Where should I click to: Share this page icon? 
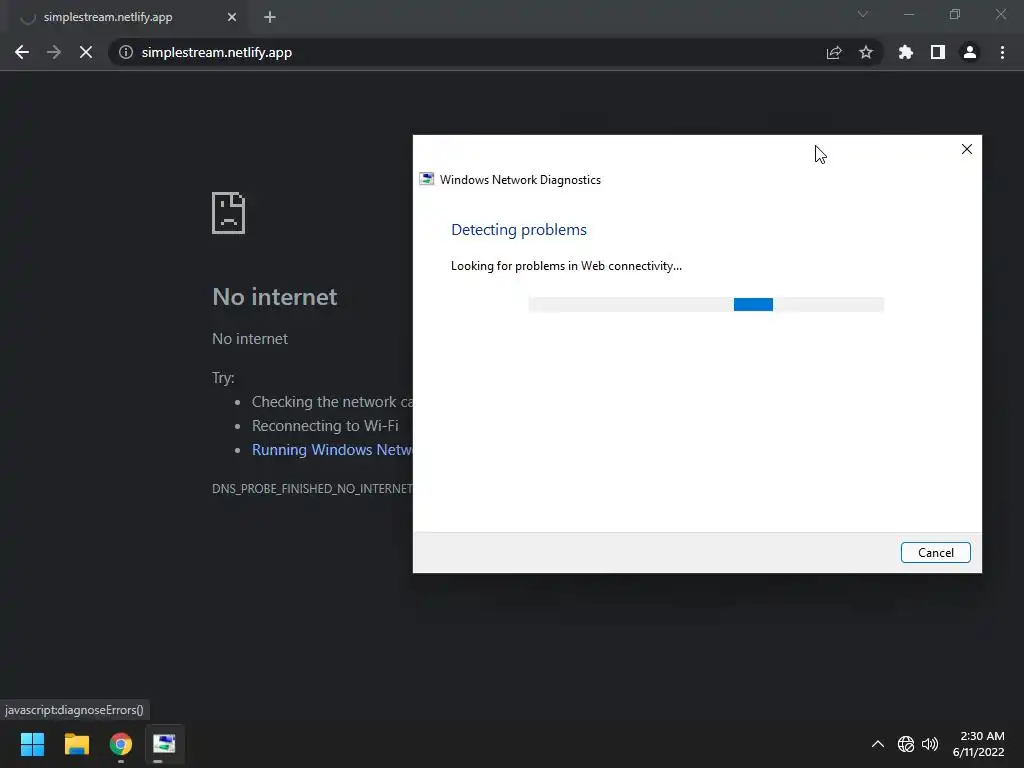834,52
